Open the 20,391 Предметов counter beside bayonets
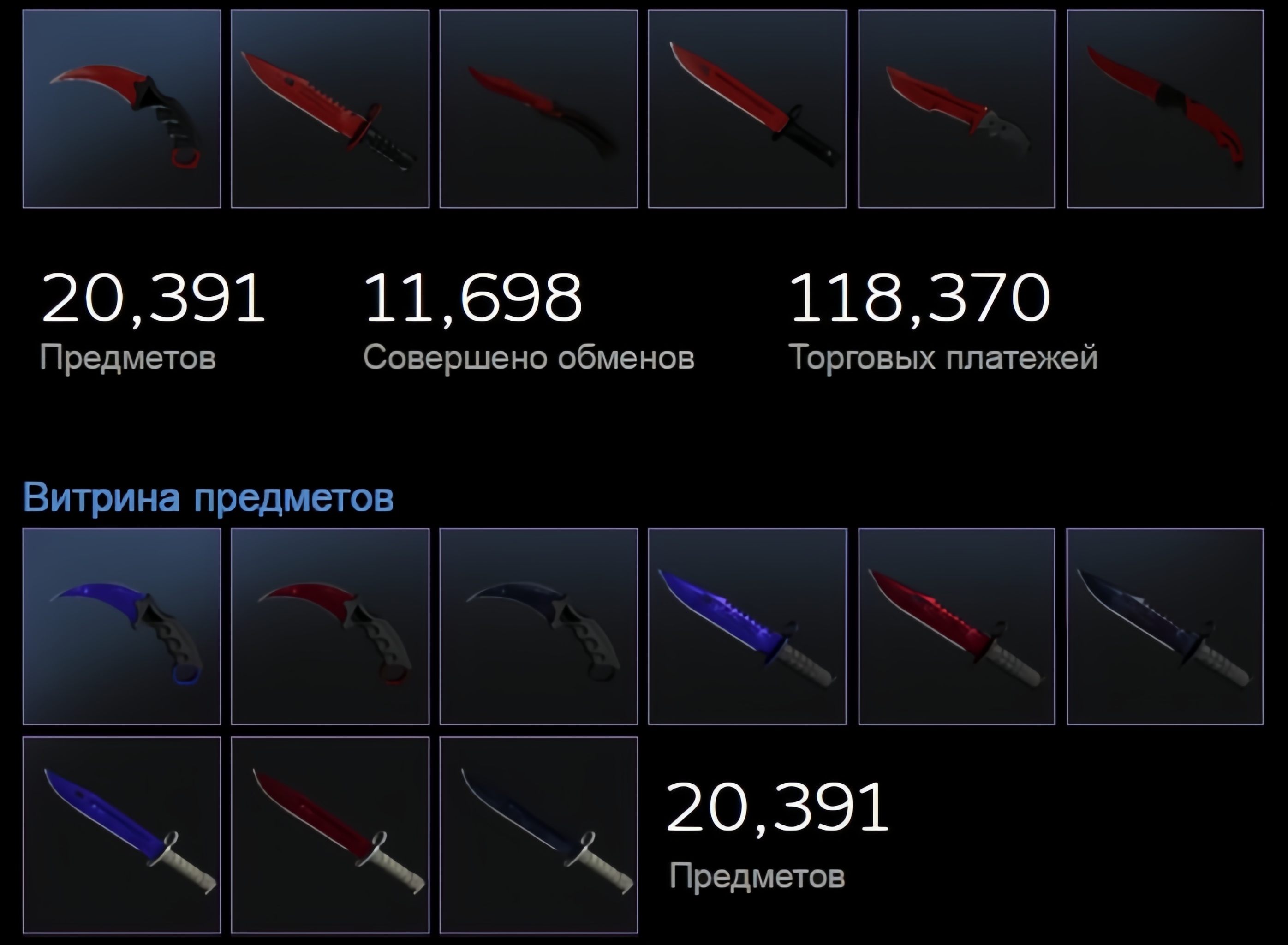The image size is (1288, 945). click(778, 835)
